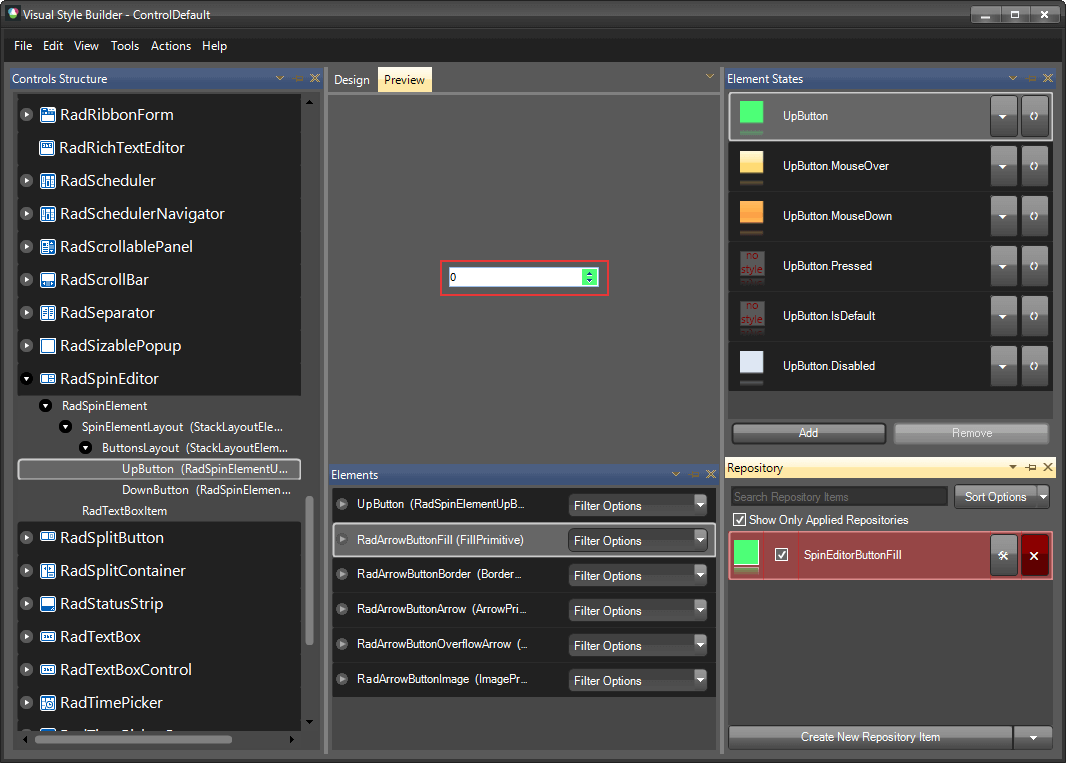The width and height of the screenshot is (1066, 763).
Task: Open dropdown arrow beside Create New Repository Item
Action: 1033,737
